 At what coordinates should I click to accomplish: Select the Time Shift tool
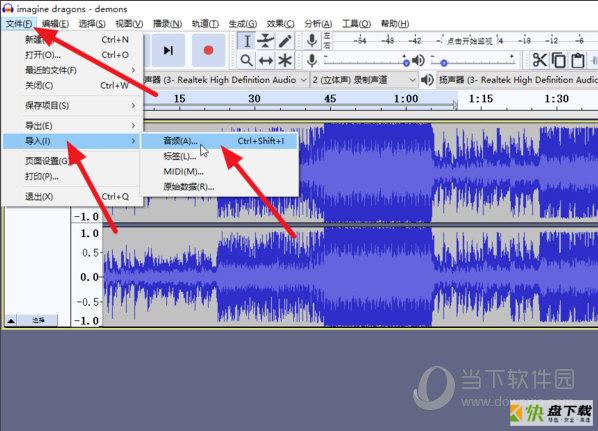pyautogui.click(x=265, y=60)
